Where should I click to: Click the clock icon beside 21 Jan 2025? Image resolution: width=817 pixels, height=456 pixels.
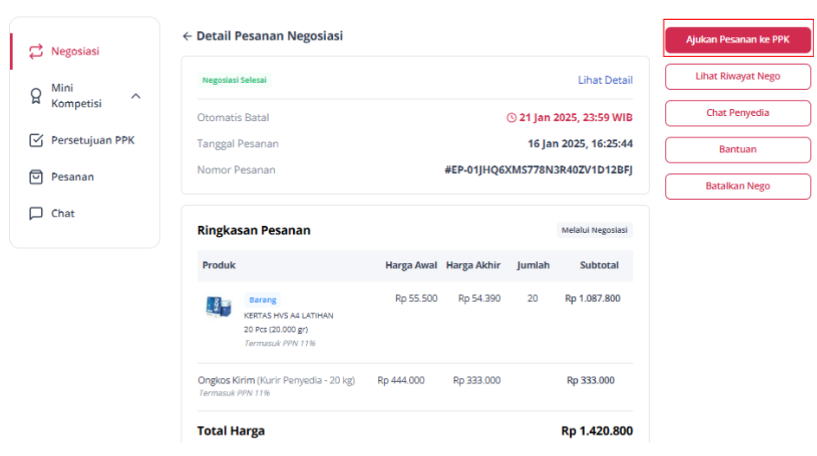(x=512, y=118)
